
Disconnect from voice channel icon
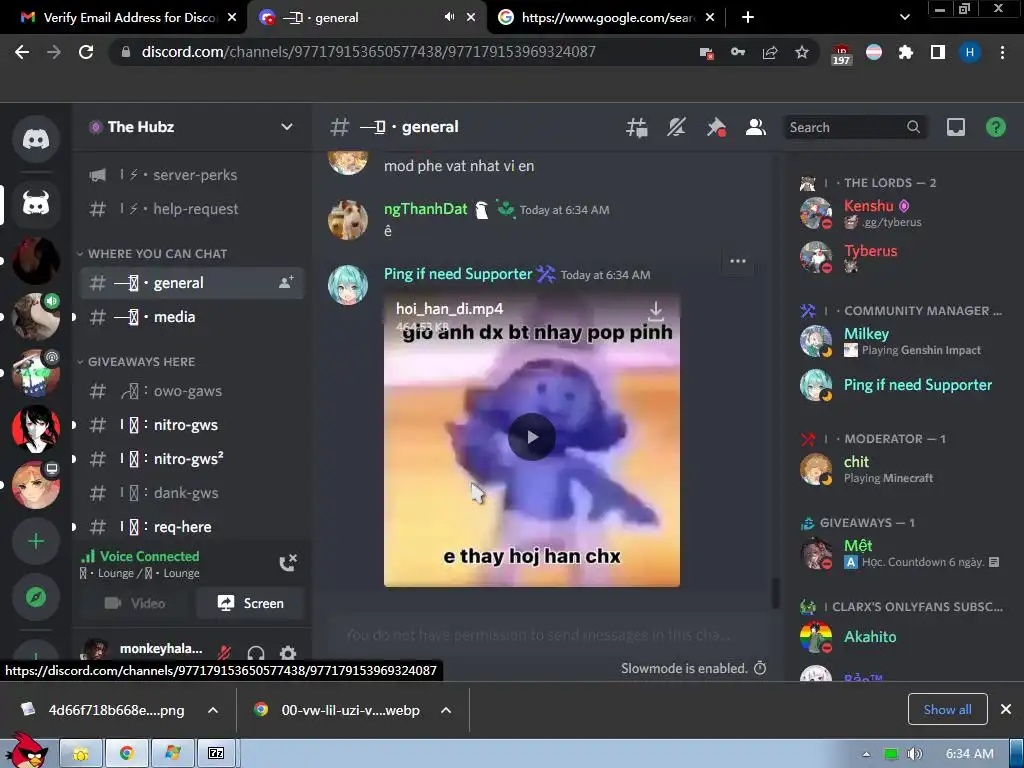click(x=288, y=563)
